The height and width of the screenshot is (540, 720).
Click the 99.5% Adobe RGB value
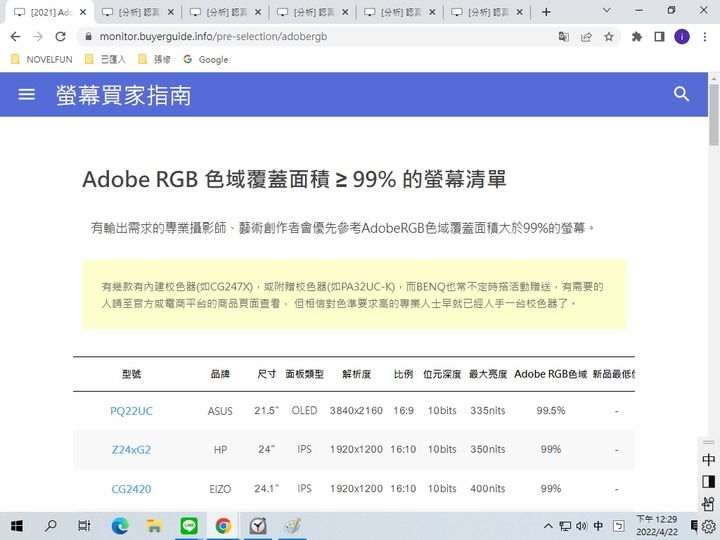point(551,411)
